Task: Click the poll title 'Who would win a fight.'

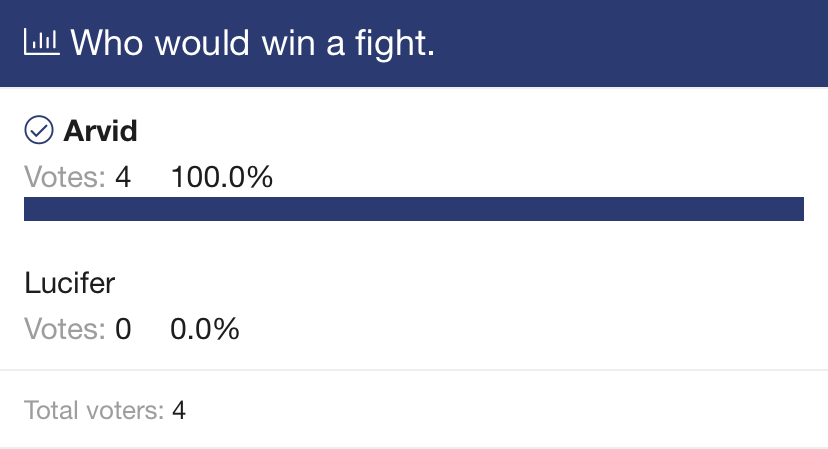Action: [x=252, y=43]
